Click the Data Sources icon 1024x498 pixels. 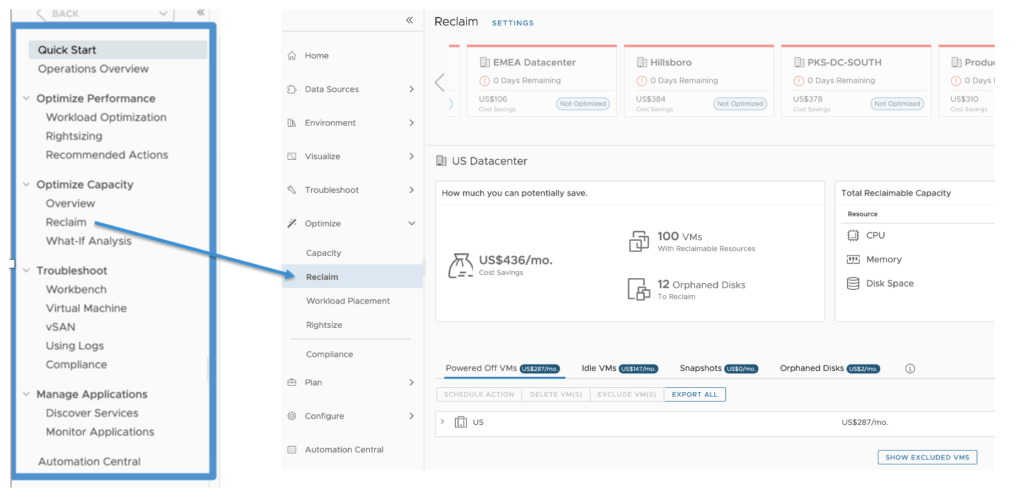[x=291, y=90]
